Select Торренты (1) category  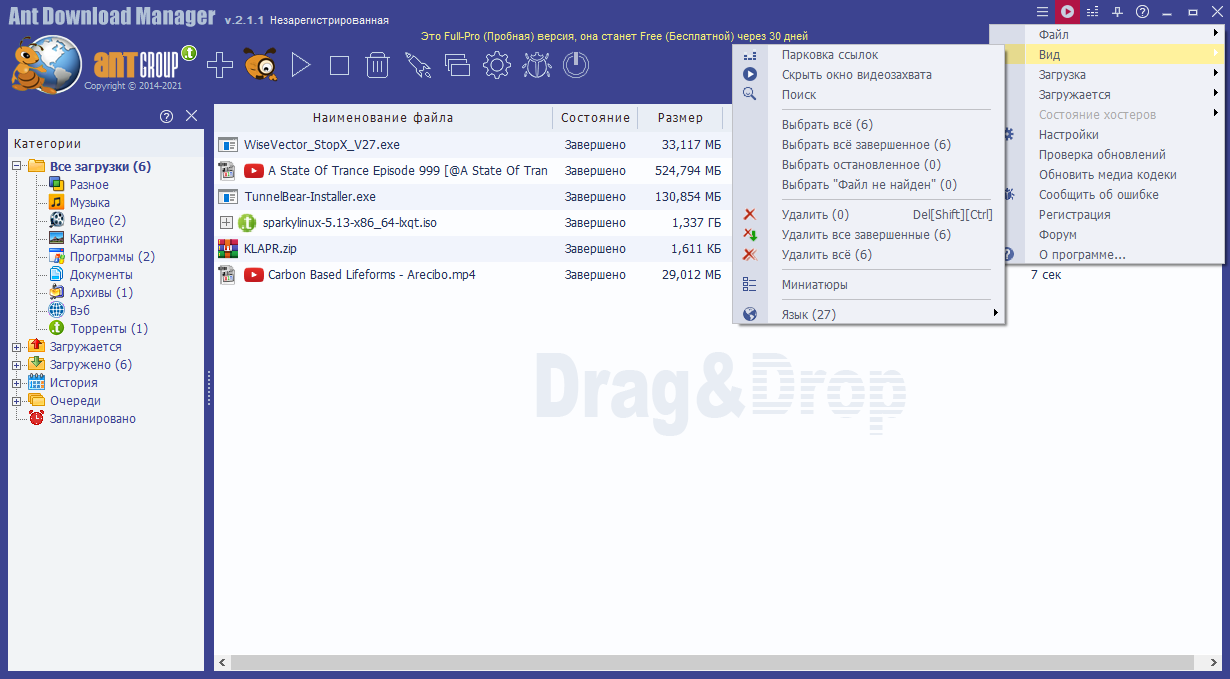pos(109,328)
